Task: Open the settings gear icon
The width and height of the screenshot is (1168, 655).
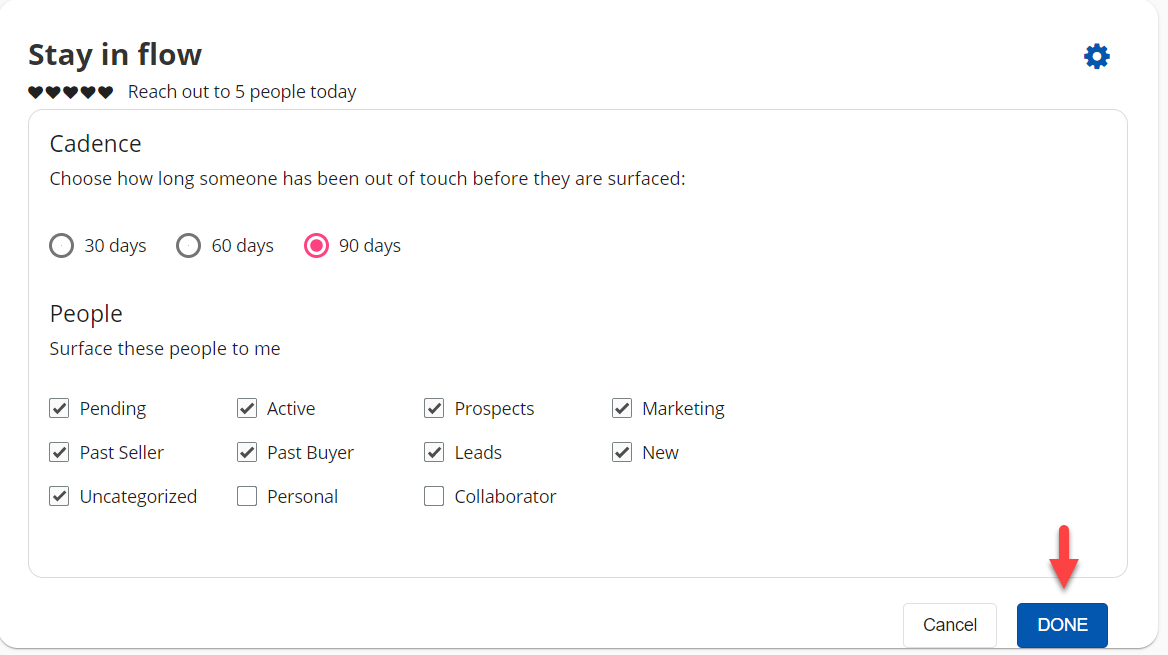Action: (1097, 56)
